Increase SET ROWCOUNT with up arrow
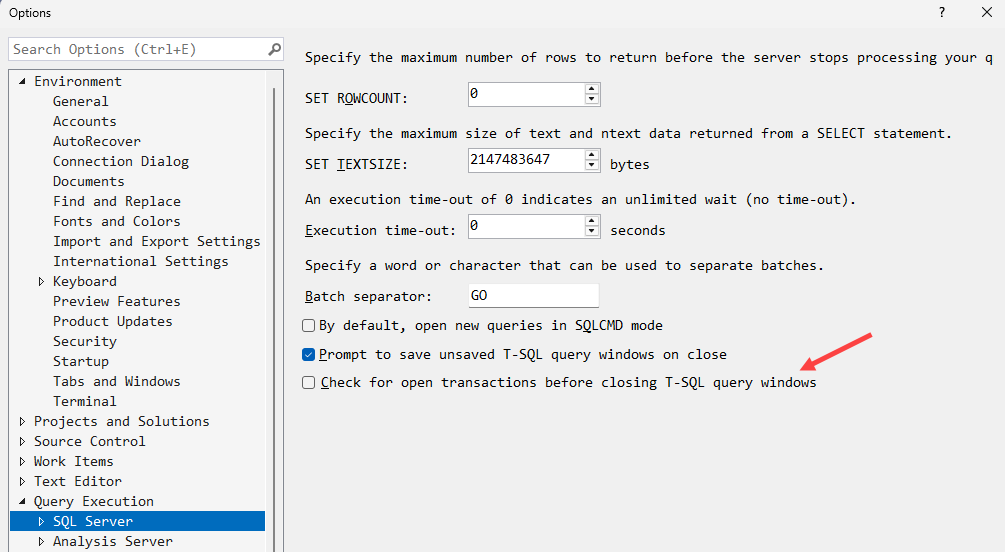Image resolution: width=1005 pixels, height=552 pixels. (x=592, y=89)
